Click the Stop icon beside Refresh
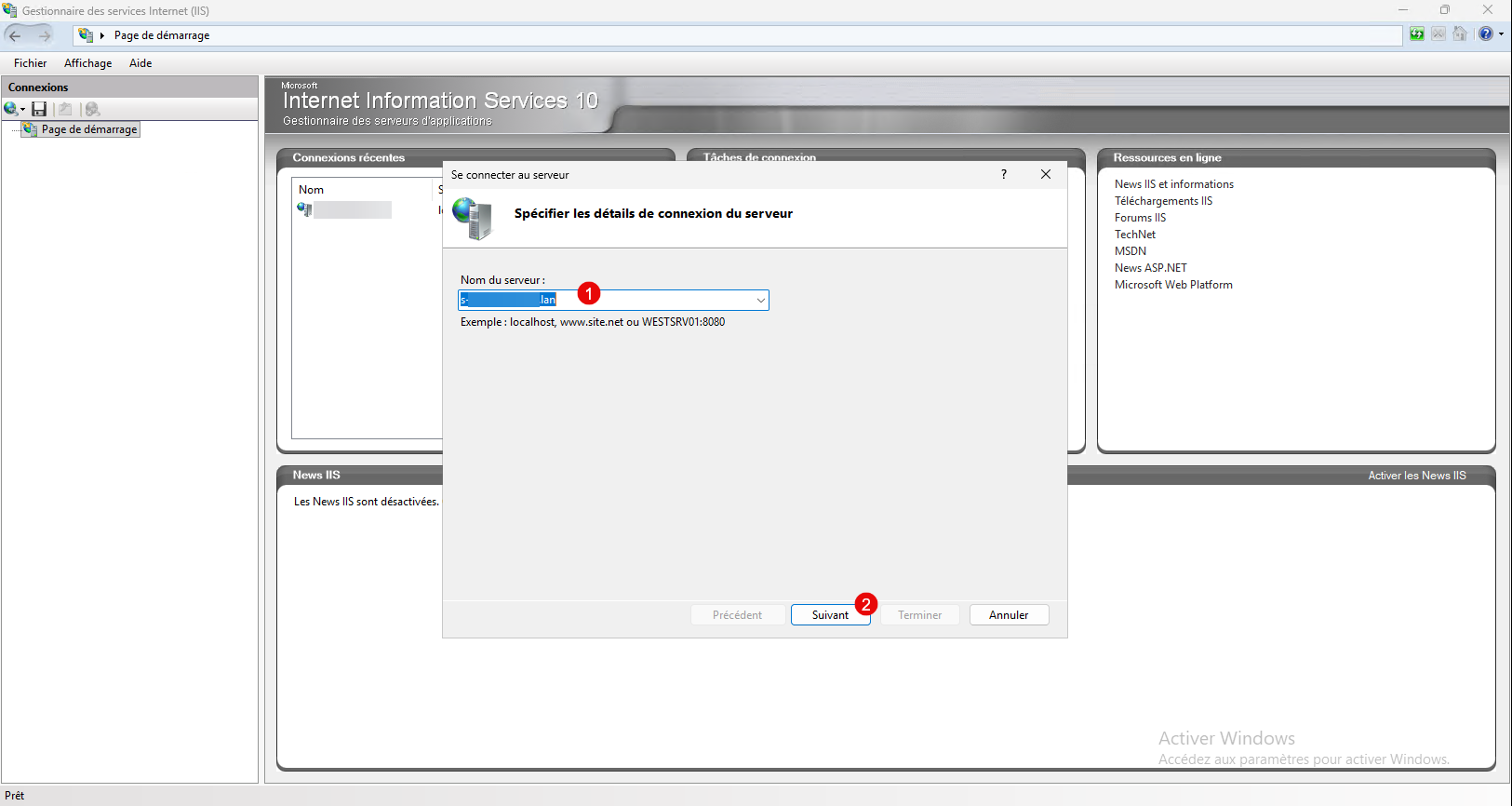 (x=1438, y=34)
